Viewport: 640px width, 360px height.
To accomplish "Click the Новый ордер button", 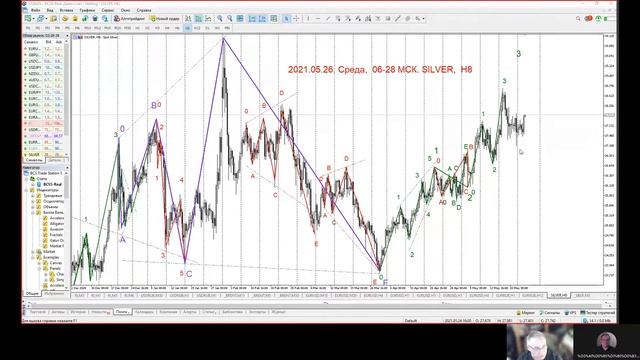I will [x=164, y=19].
